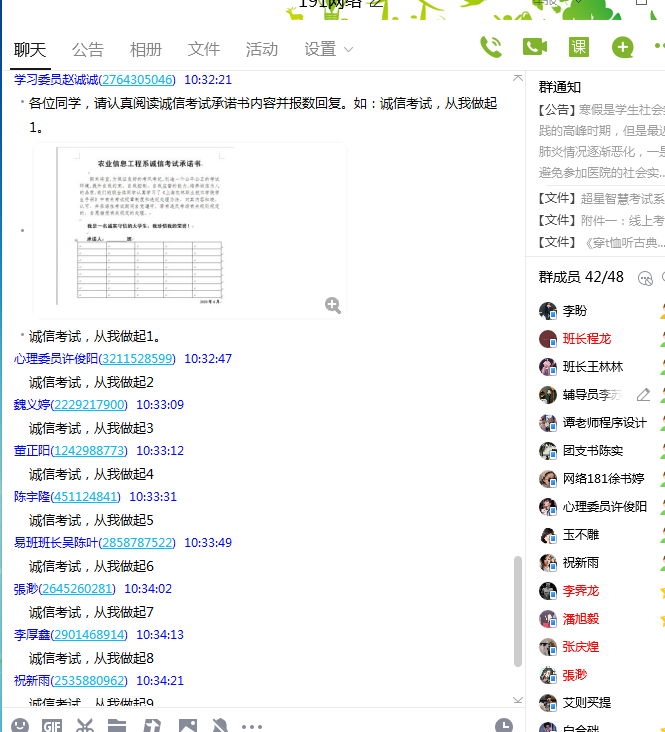Image resolution: width=665 pixels, height=732 pixels.
Task: Expand the 设置 dropdown
Action: (329, 49)
